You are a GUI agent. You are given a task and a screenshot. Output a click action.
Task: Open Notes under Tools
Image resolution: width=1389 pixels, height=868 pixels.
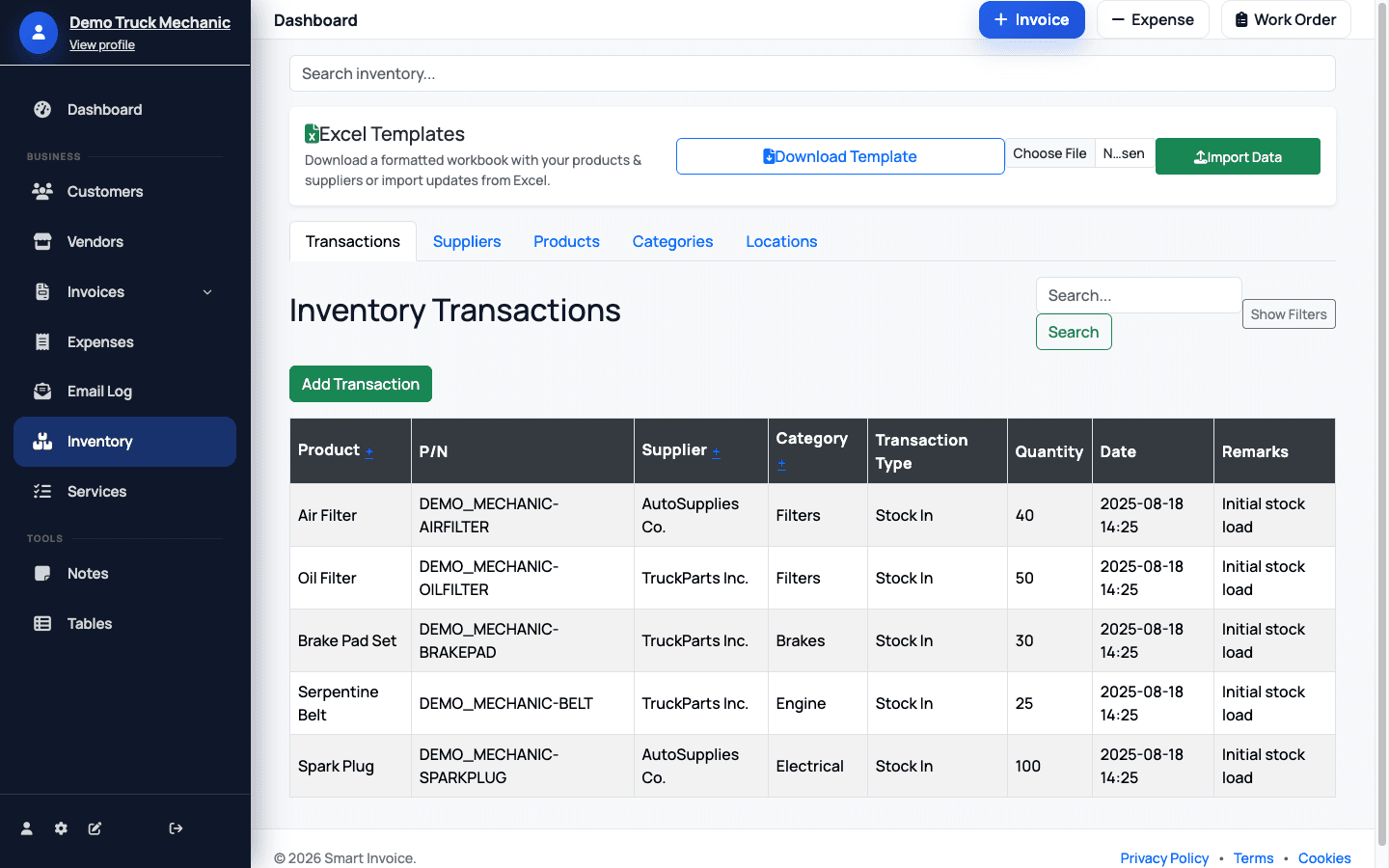click(x=124, y=574)
